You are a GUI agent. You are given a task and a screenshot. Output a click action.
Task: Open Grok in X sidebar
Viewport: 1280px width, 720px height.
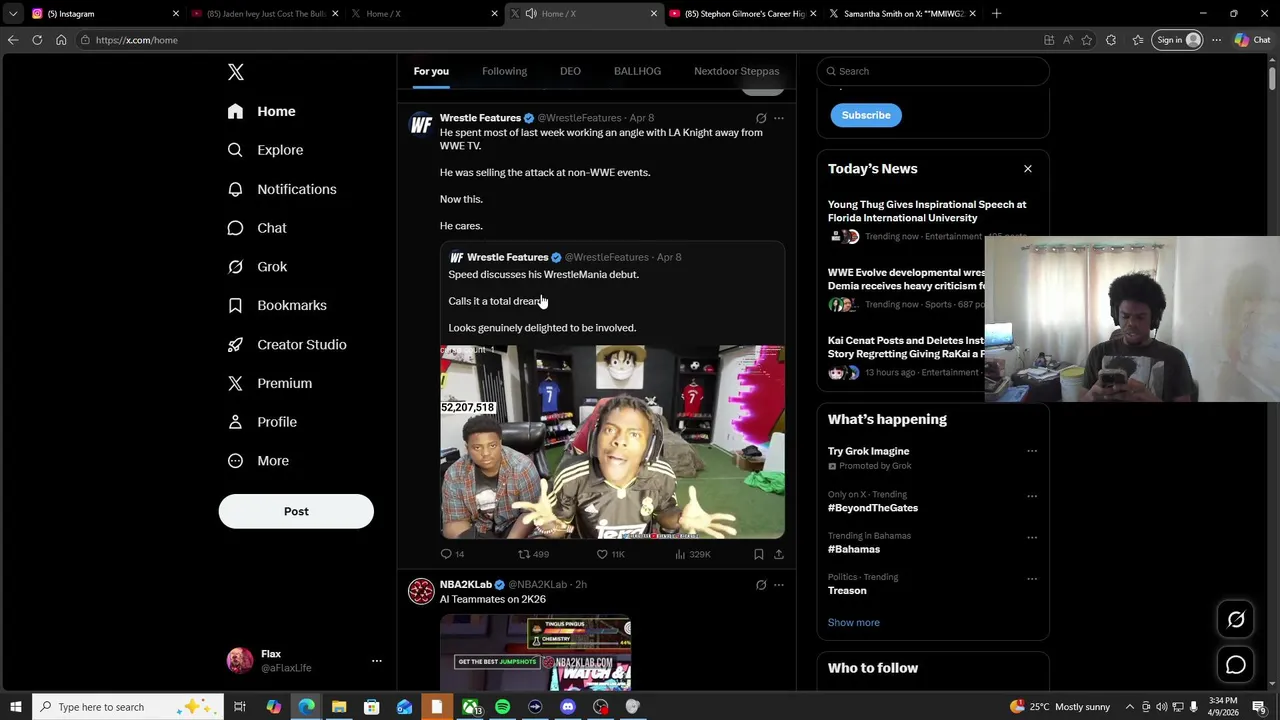[258, 267]
